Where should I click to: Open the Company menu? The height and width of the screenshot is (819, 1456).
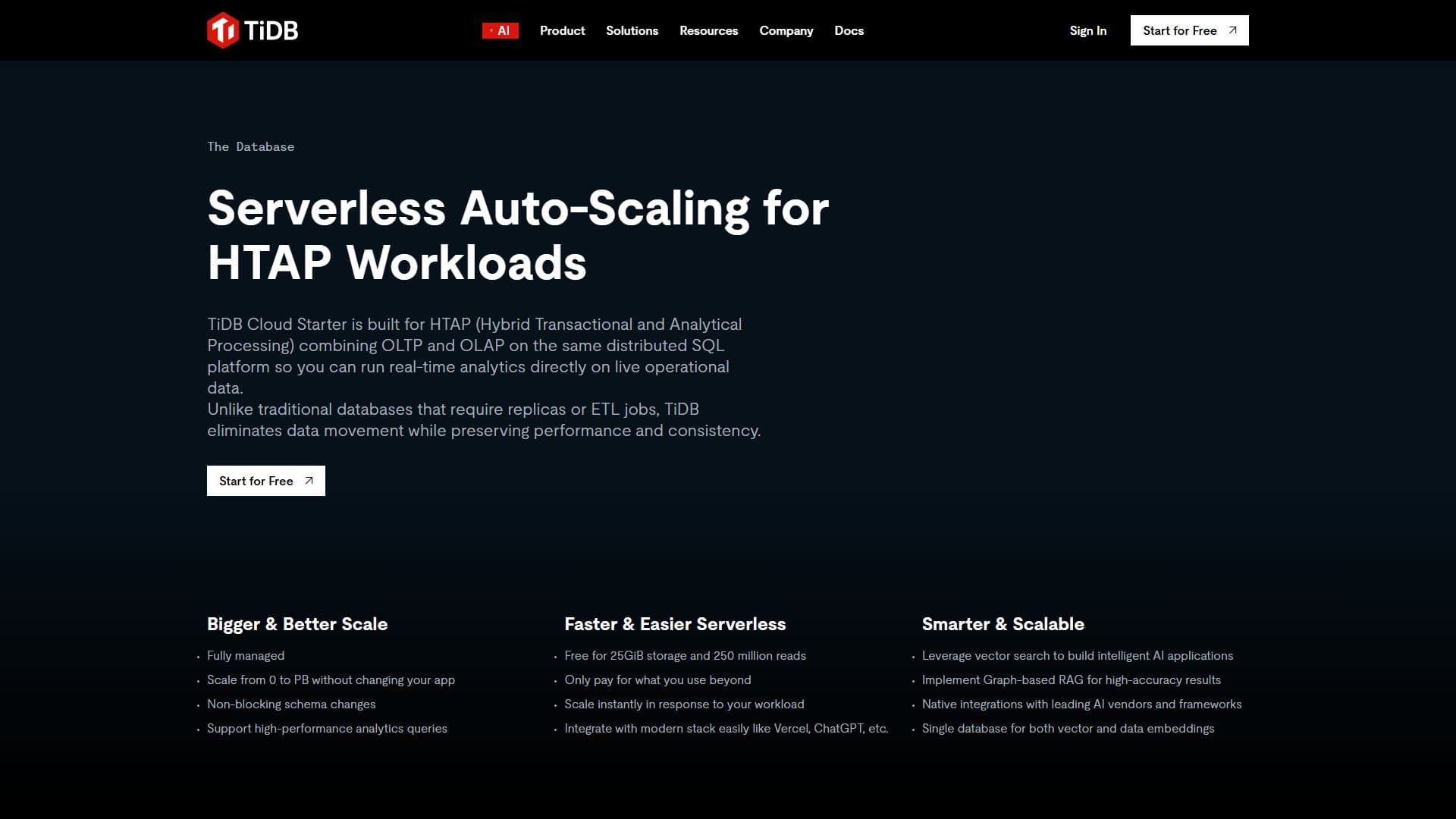coord(786,30)
